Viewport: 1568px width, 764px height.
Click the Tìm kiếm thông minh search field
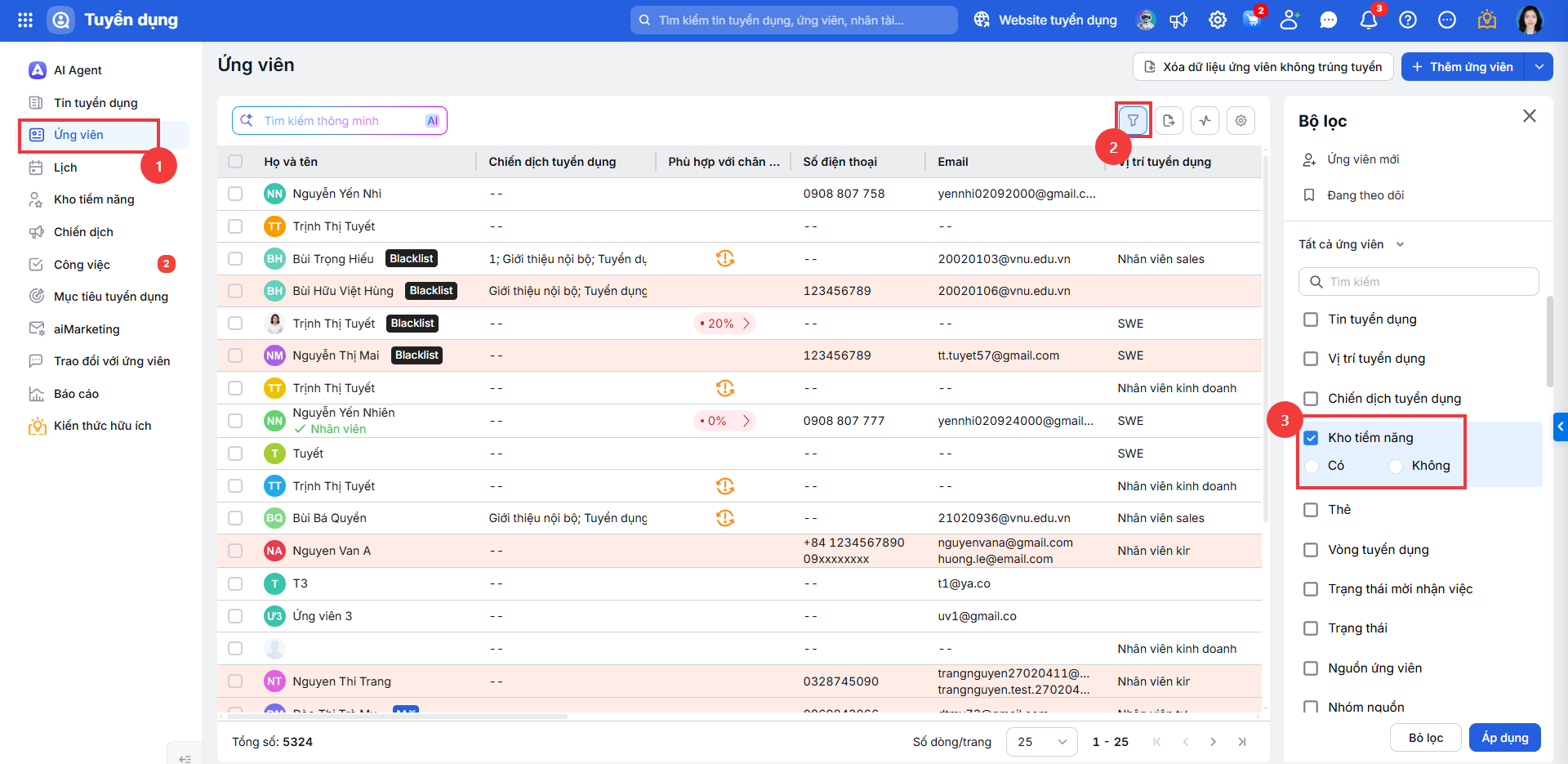tap(340, 121)
